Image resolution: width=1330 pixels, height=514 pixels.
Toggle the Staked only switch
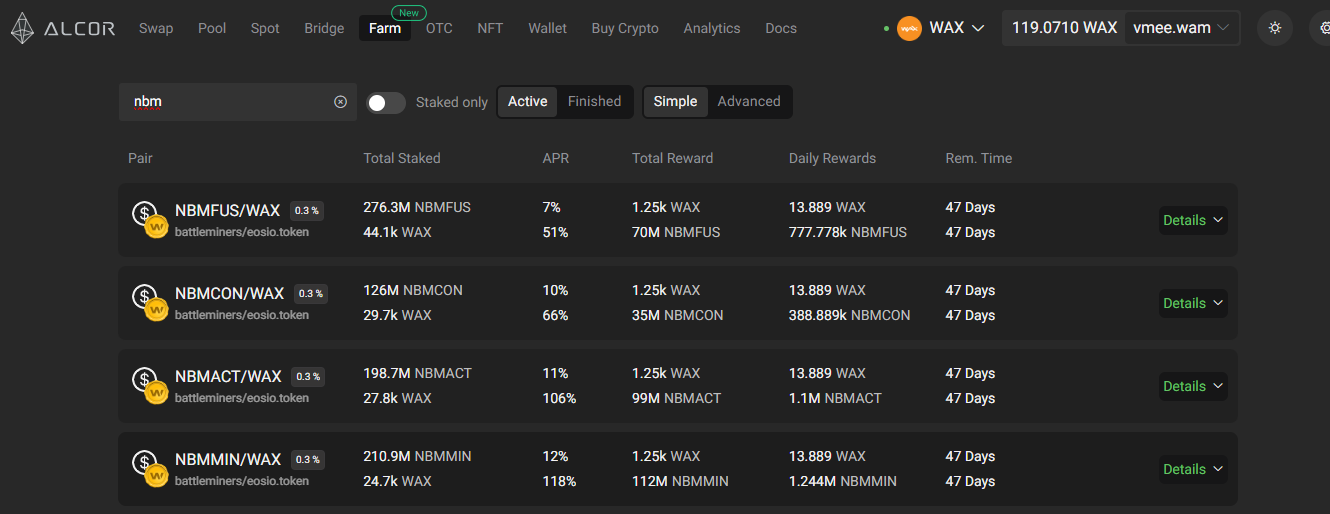(385, 102)
